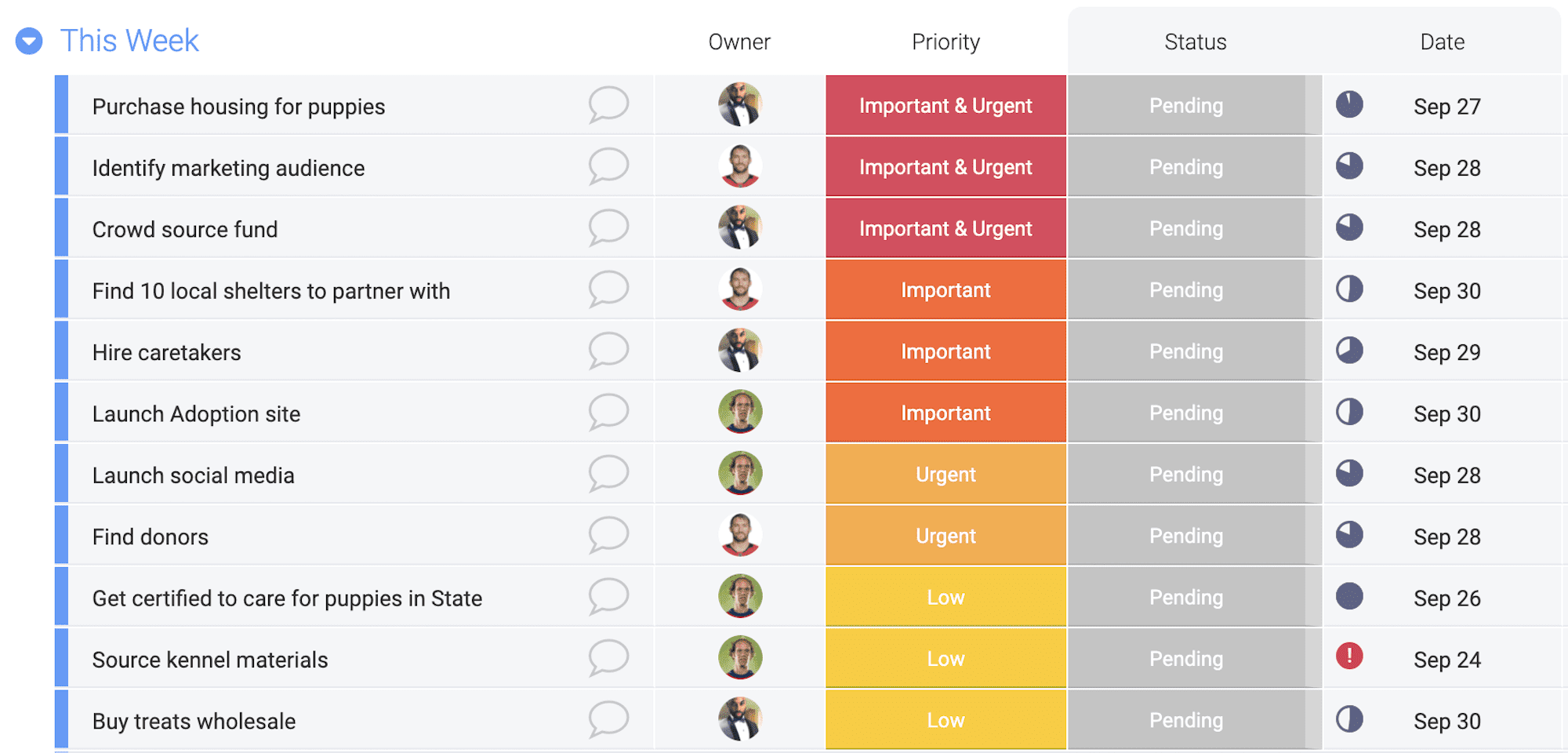1568x753 pixels.
Task: Click owner avatar for Launch social media
Action: click(740, 473)
